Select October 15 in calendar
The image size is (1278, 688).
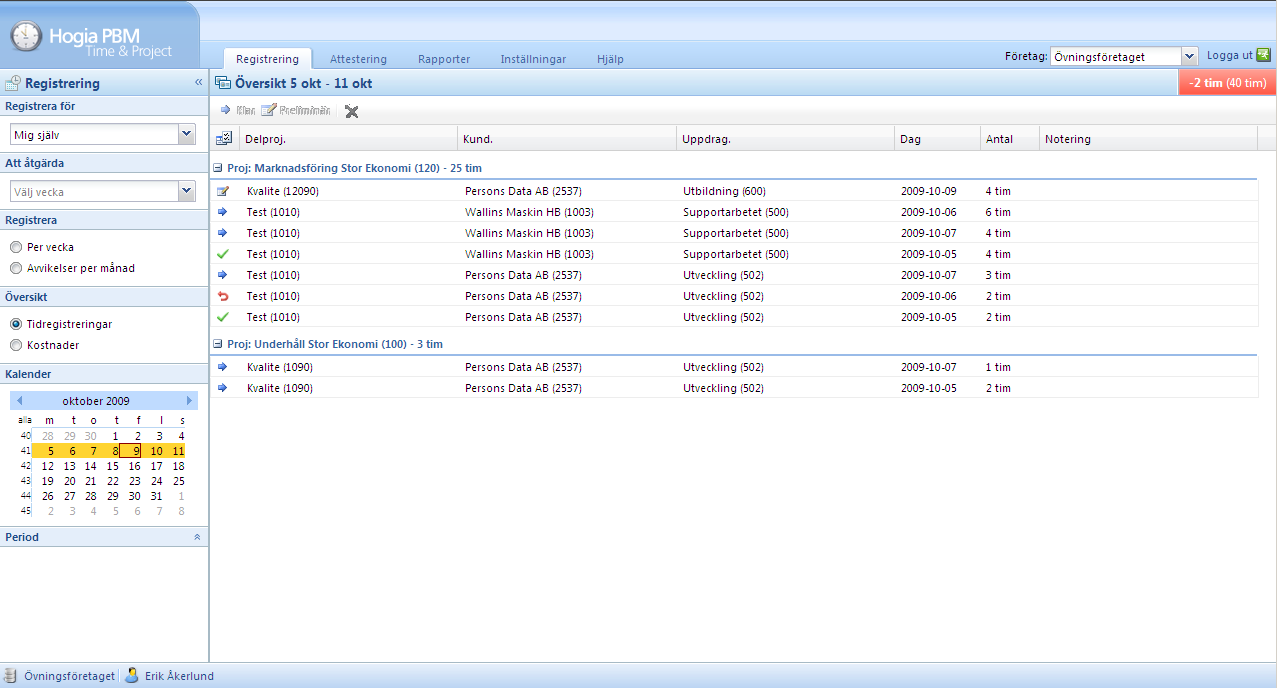point(113,466)
